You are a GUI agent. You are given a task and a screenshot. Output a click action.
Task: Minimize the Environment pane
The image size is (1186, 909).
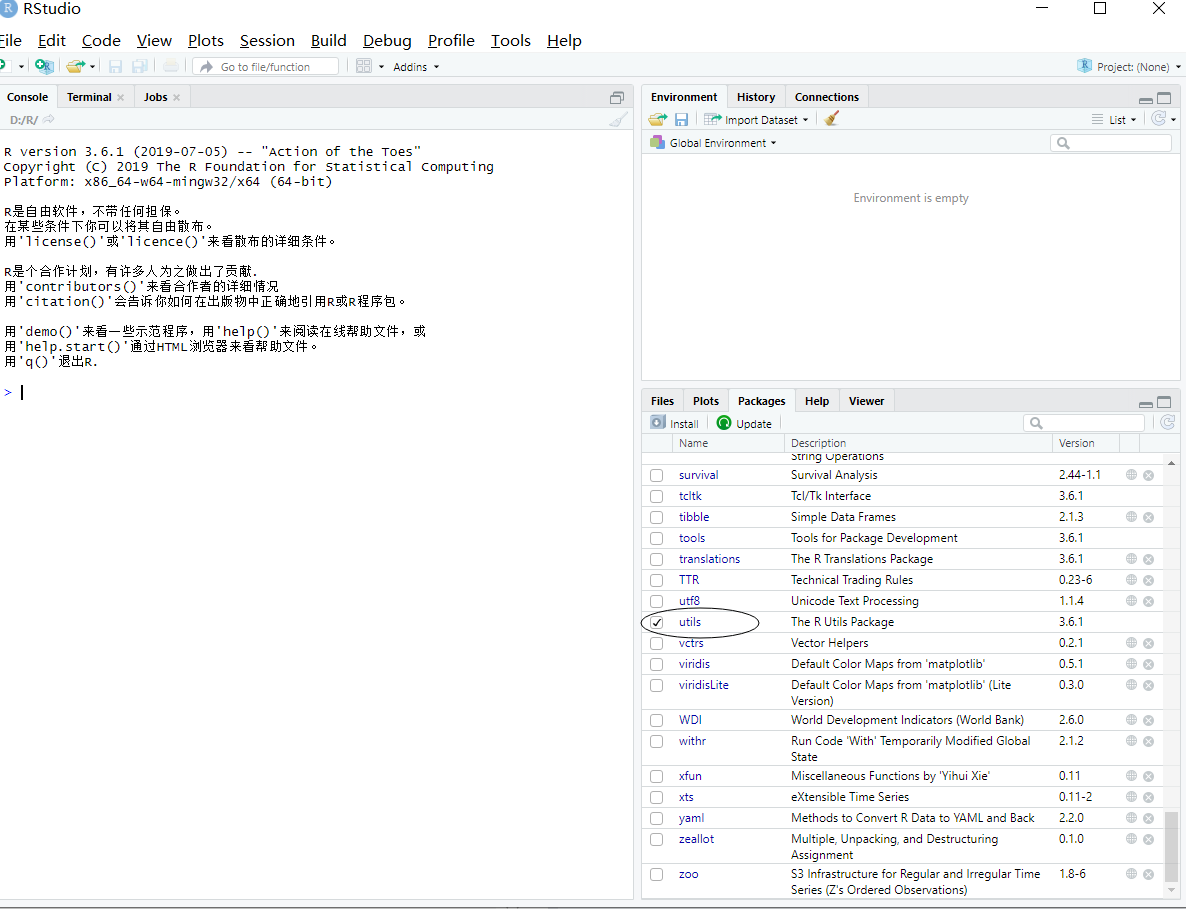(x=1146, y=99)
